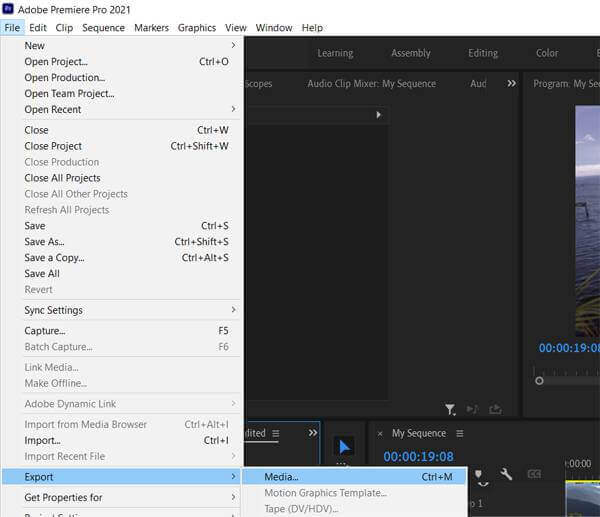600x517 pixels.
Task: Open the Sequence menu
Action: coord(103,28)
